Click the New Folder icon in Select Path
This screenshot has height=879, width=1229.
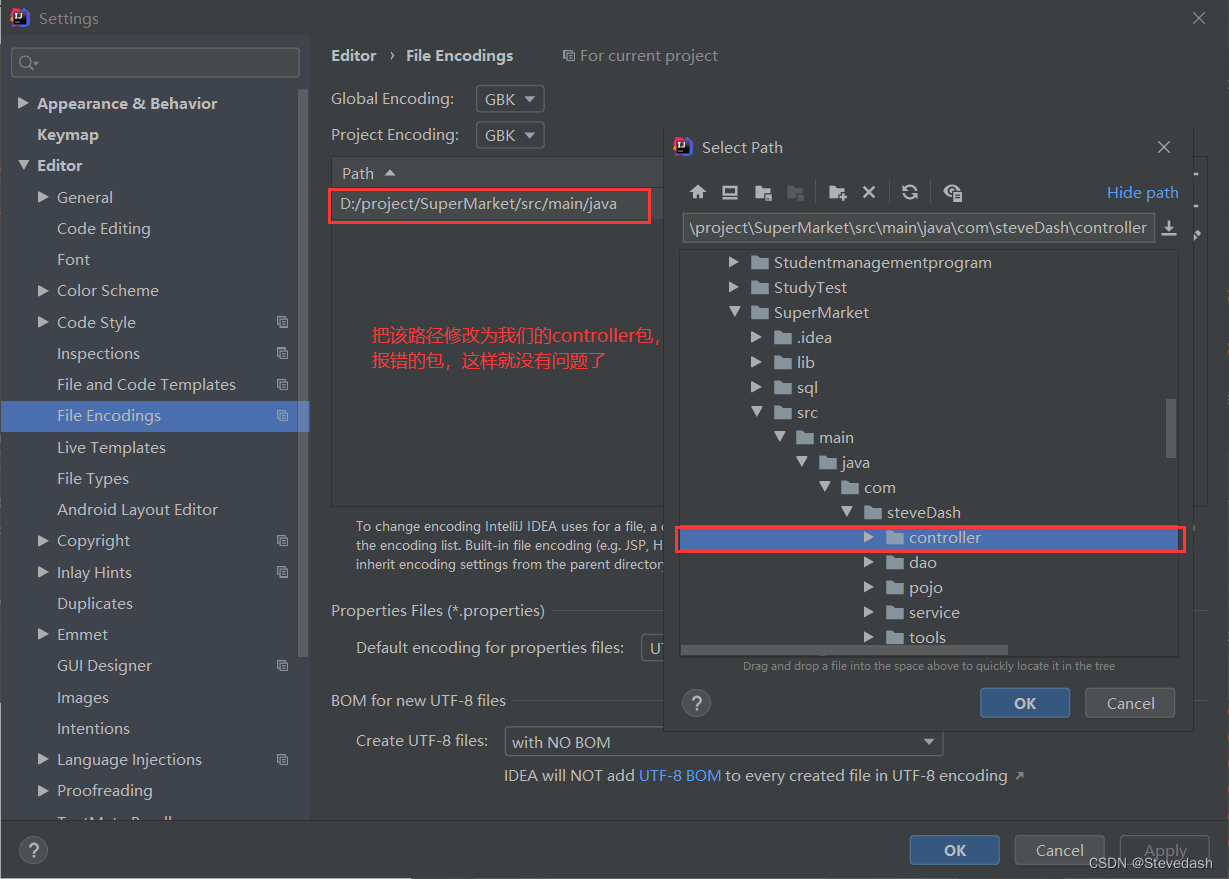pyautogui.click(x=838, y=192)
